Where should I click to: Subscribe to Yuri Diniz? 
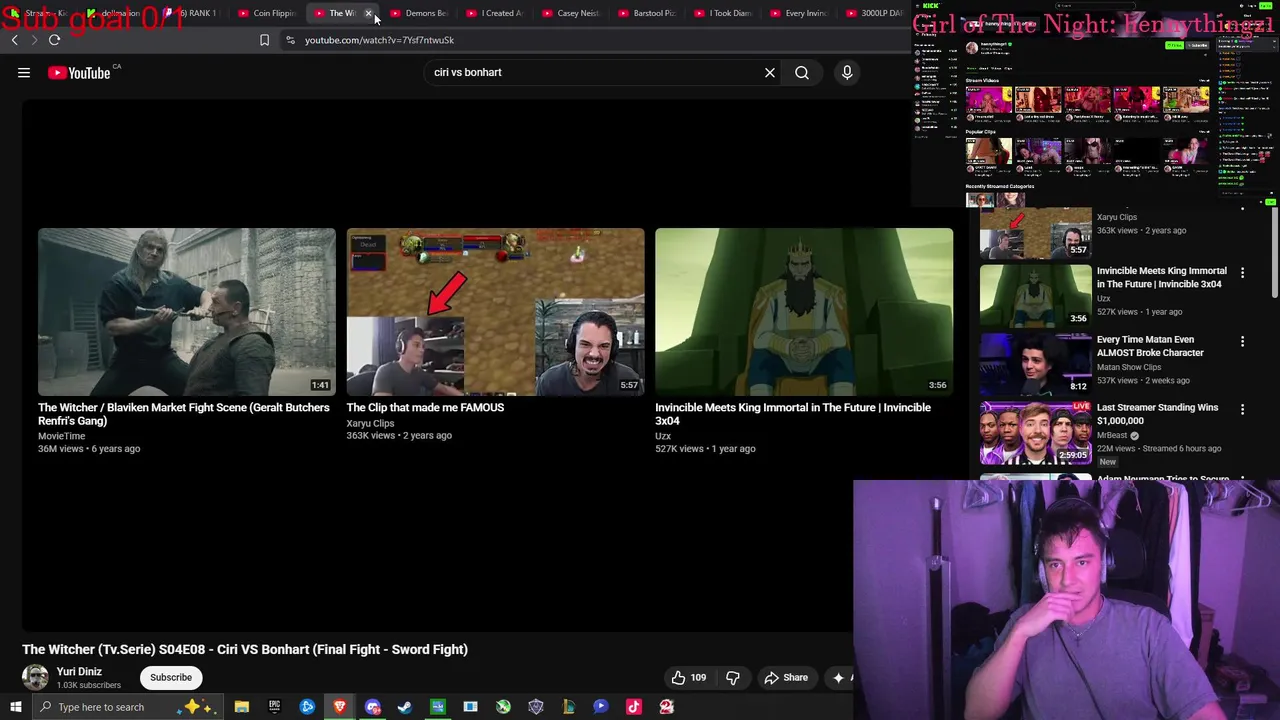click(x=171, y=677)
